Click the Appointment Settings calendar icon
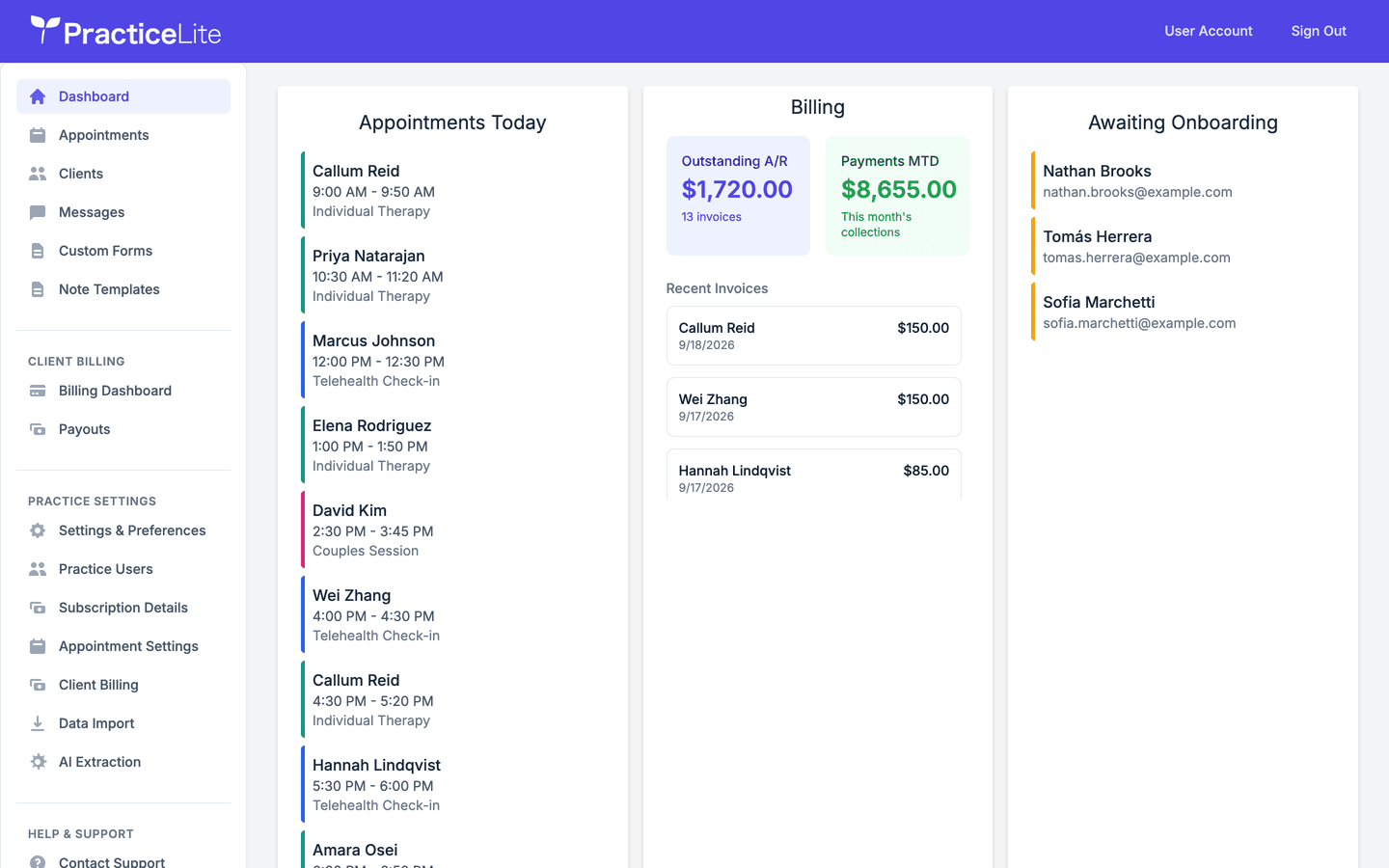1389x868 pixels. tap(38, 646)
